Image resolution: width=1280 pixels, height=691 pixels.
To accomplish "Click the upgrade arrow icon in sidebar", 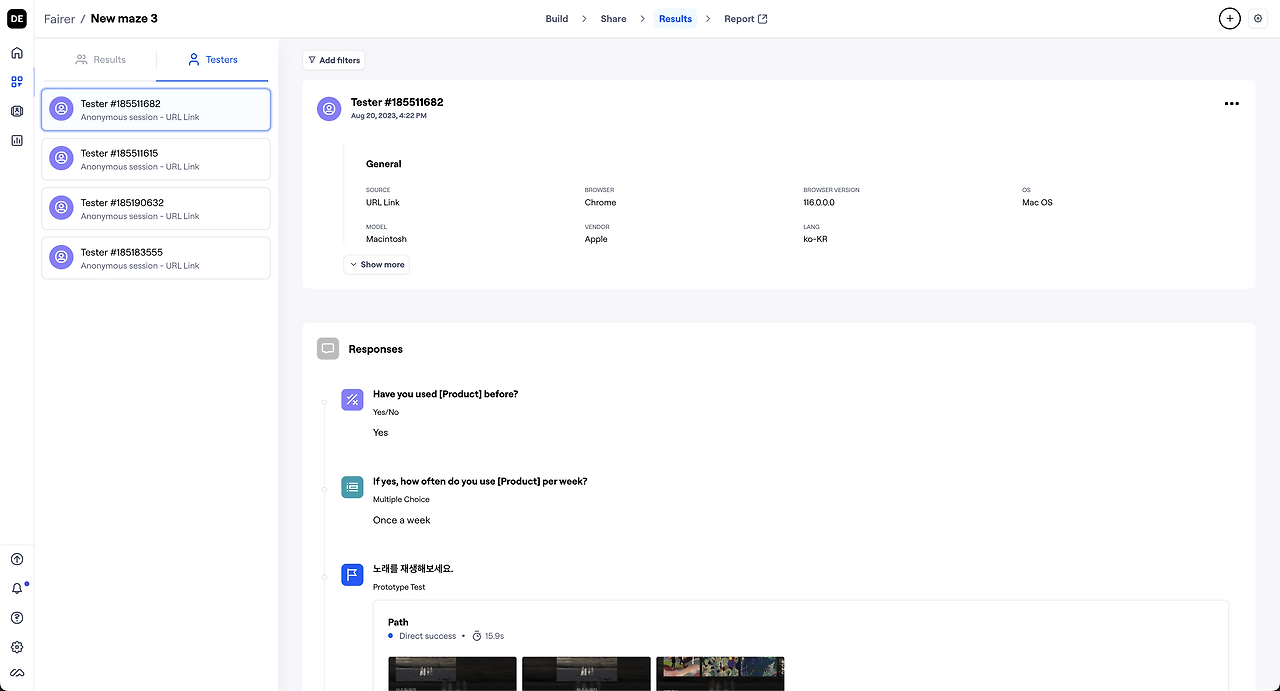I will pyautogui.click(x=17, y=560).
